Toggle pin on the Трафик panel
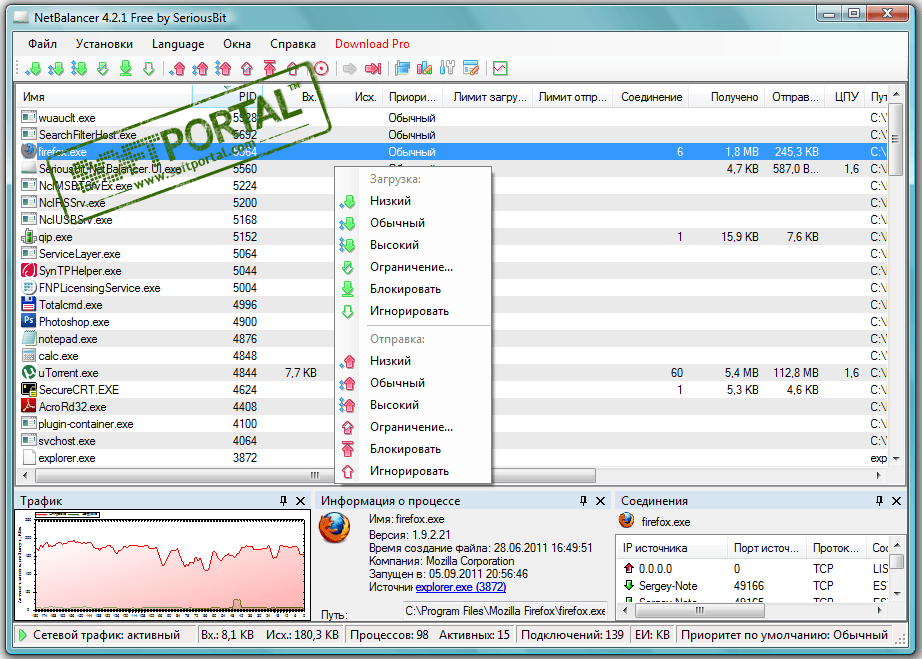922x659 pixels. (283, 501)
